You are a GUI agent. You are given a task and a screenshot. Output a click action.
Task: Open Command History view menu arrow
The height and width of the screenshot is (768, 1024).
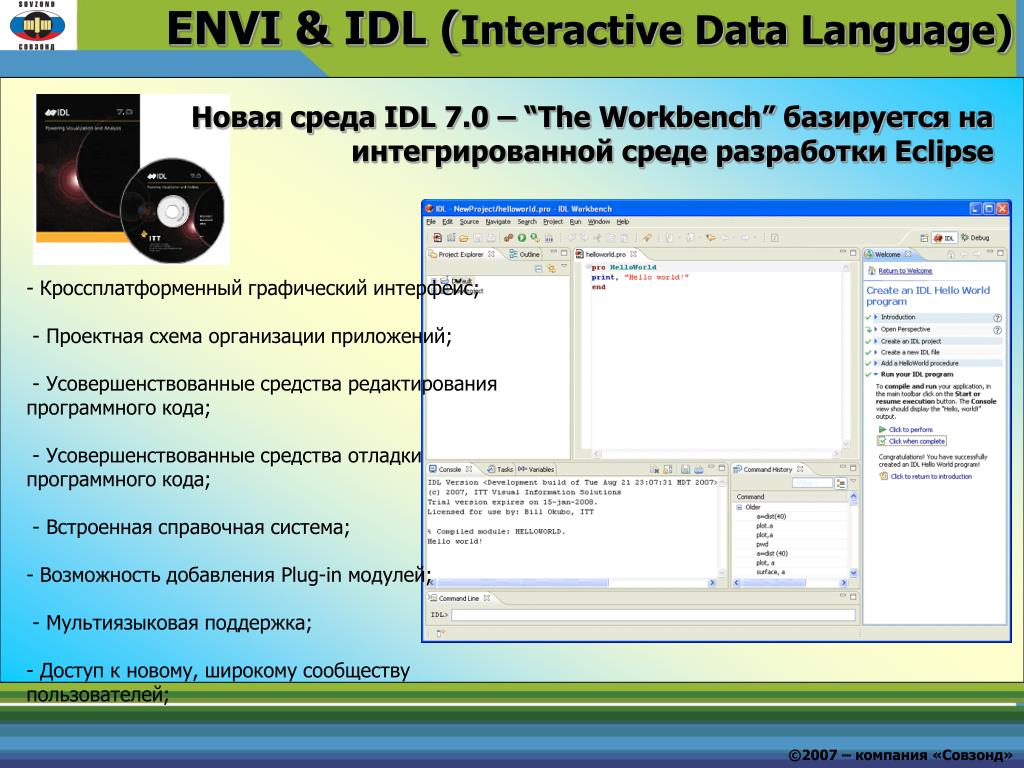click(852, 481)
